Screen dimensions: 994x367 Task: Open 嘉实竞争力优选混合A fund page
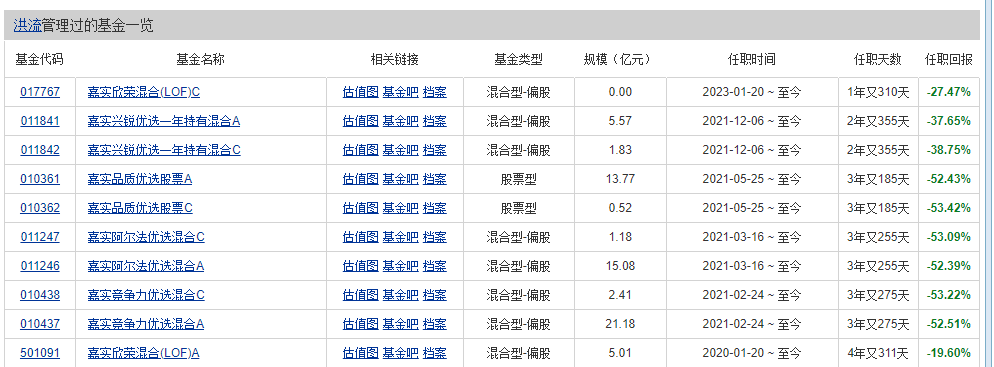pos(146,324)
